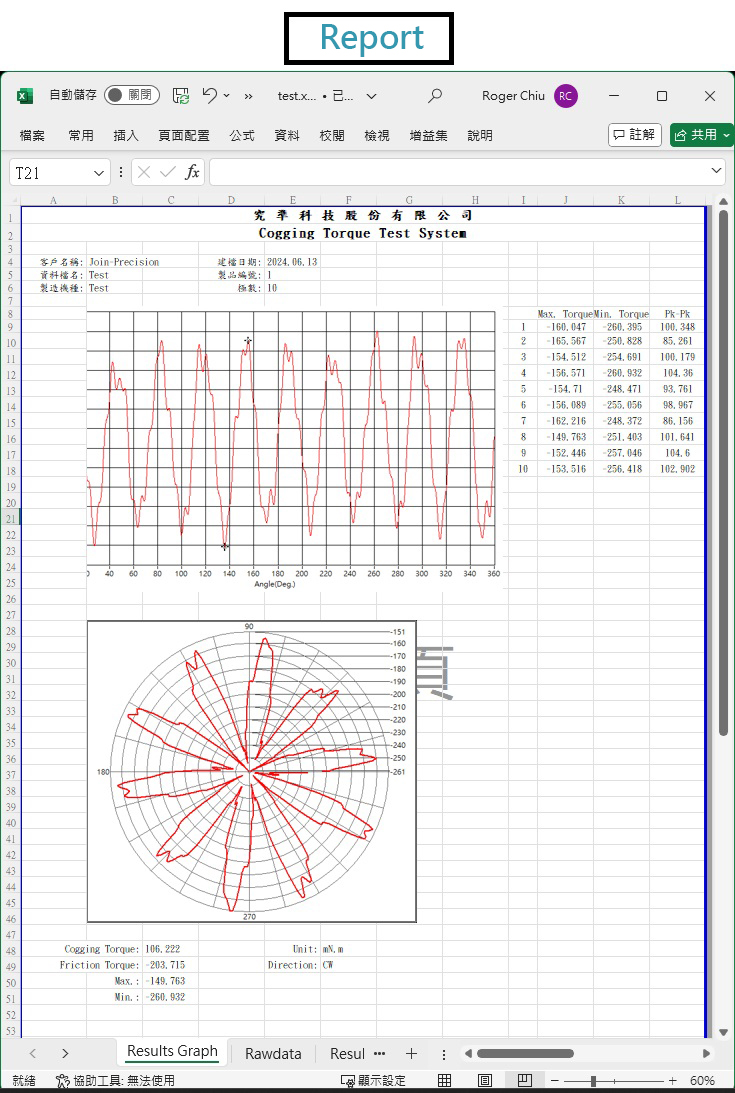Open the 公式 (Formulas) tab

coord(242,135)
